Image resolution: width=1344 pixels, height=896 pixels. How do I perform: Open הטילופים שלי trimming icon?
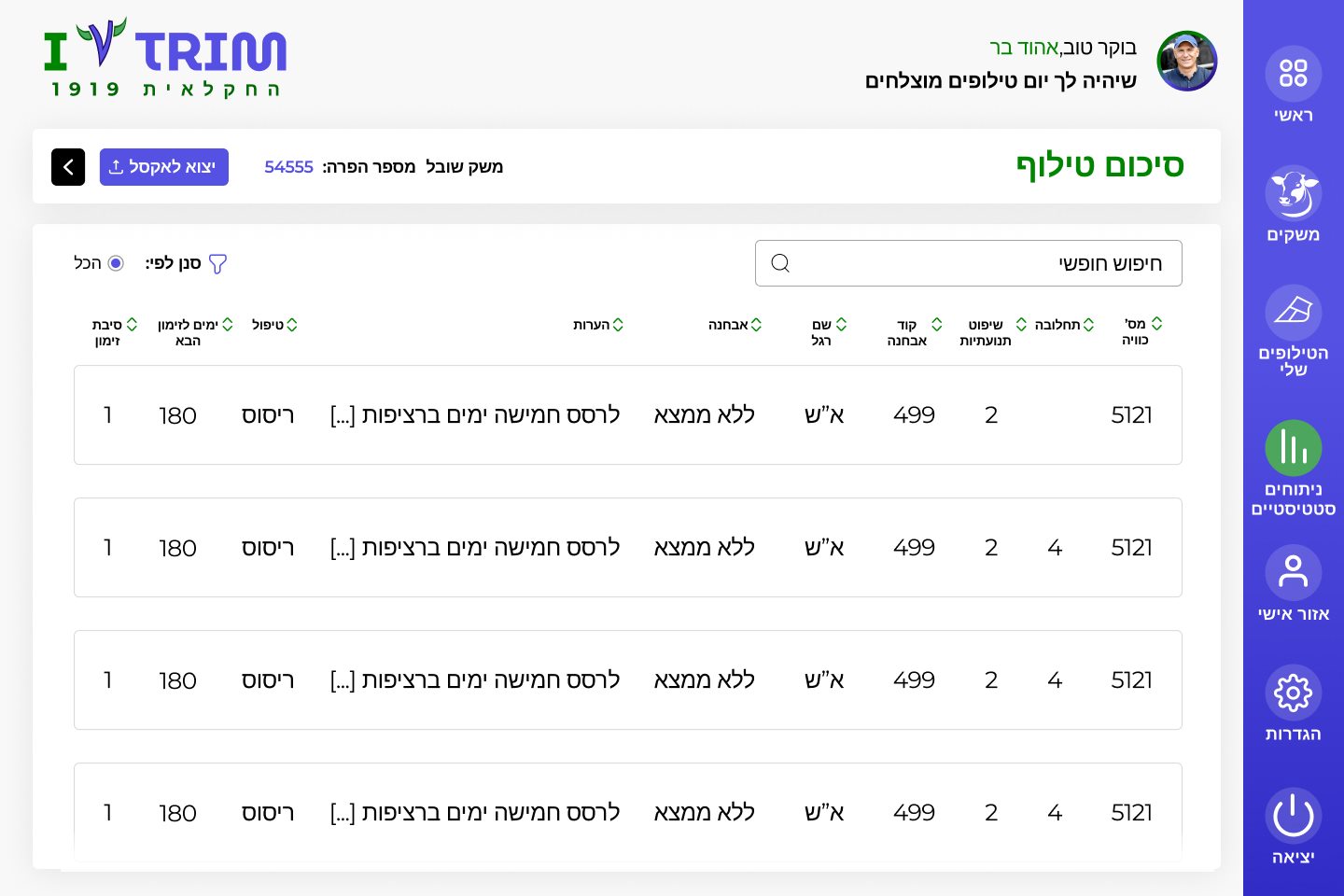pos(1293,312)
